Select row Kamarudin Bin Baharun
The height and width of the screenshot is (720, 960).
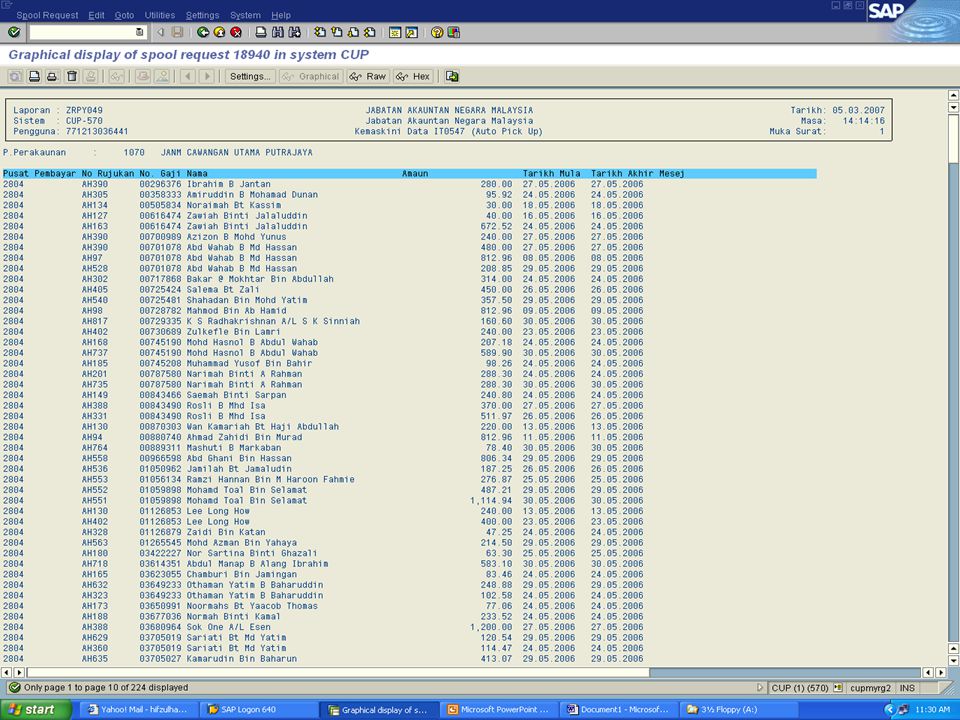[x=323, y=659]
